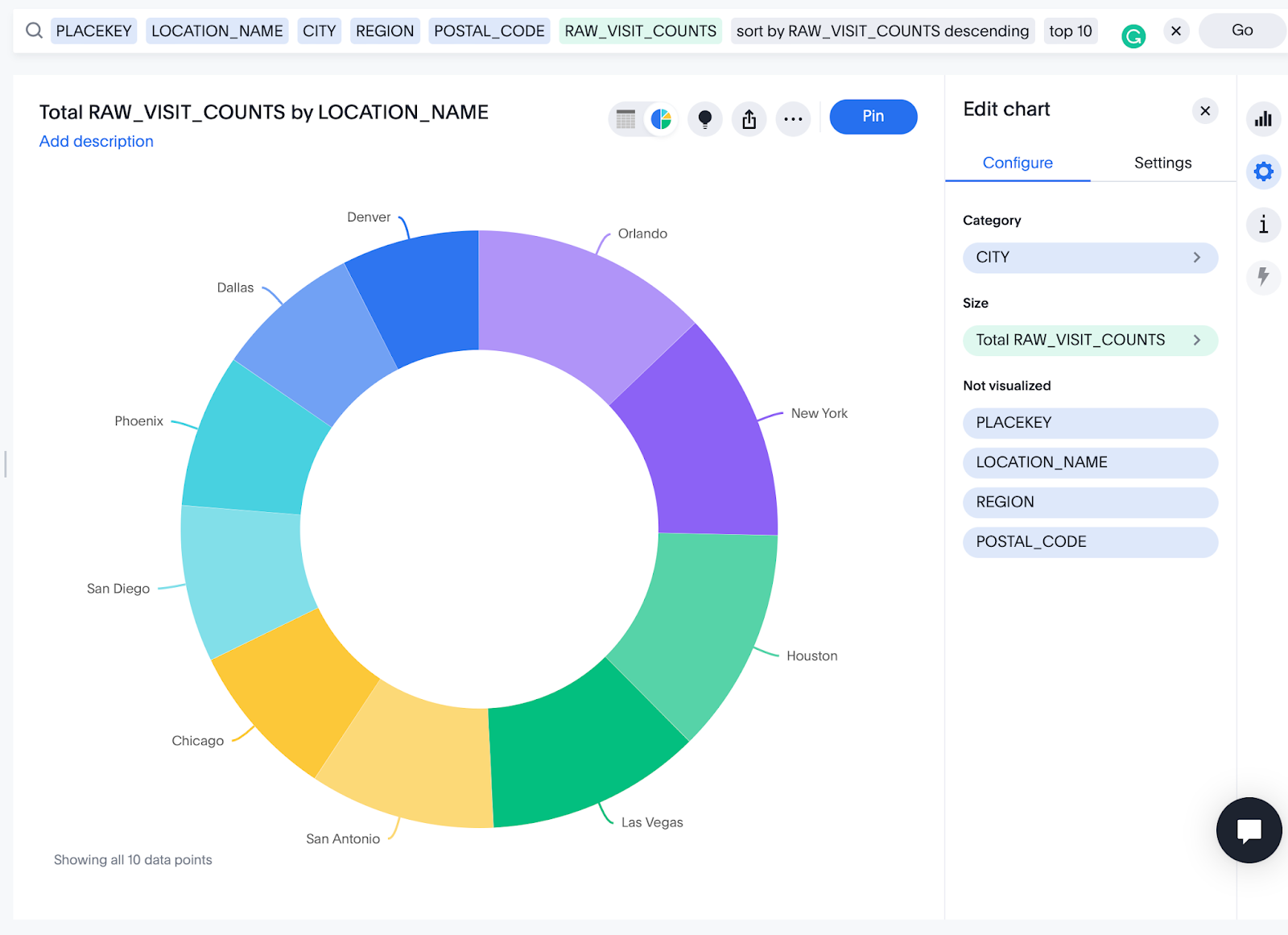1288x935 pixels.
Task: Select the REGION not visualized column
Action: (1089, 502)
